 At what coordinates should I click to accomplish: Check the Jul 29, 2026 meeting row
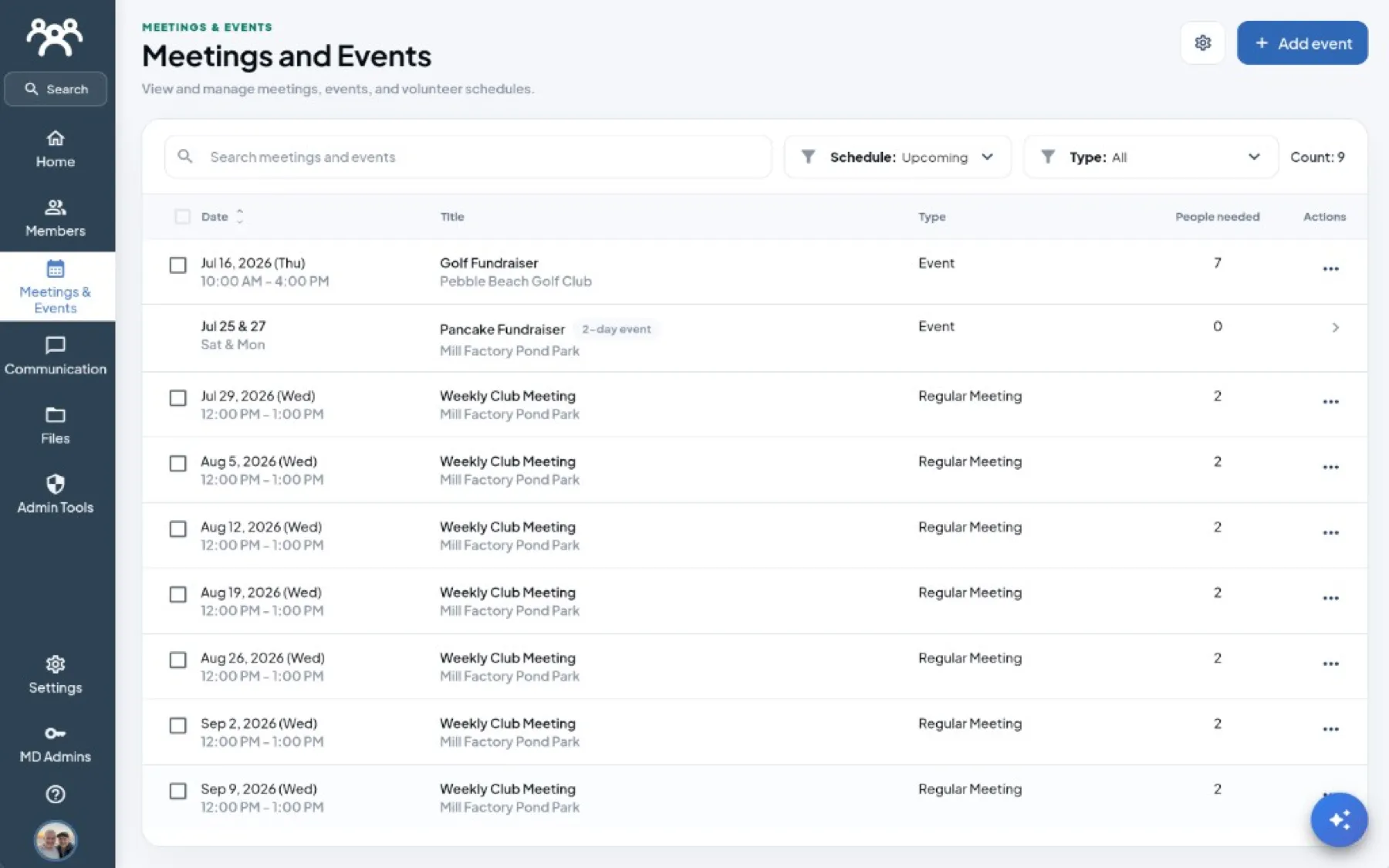[177, 397]
